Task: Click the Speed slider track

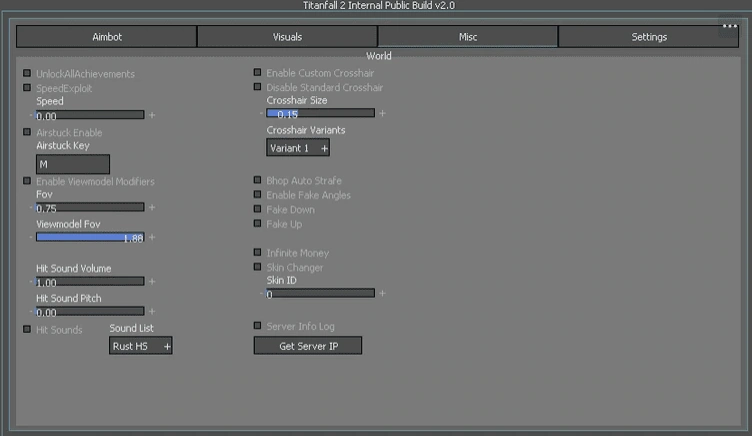Action: (x=90, y=115)
